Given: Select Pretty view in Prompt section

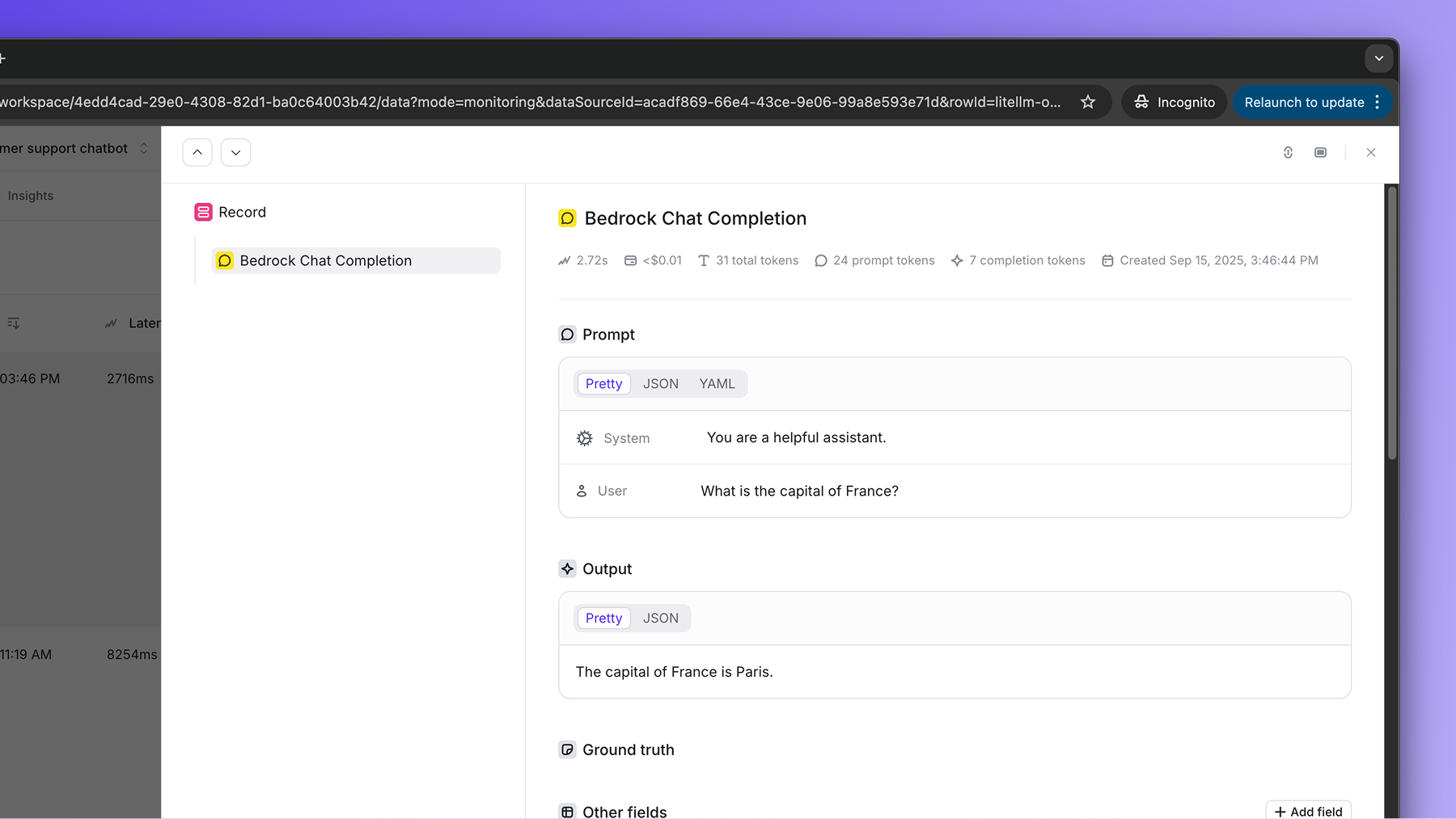Looking at the screenshot, I should (x=604, y=384).
